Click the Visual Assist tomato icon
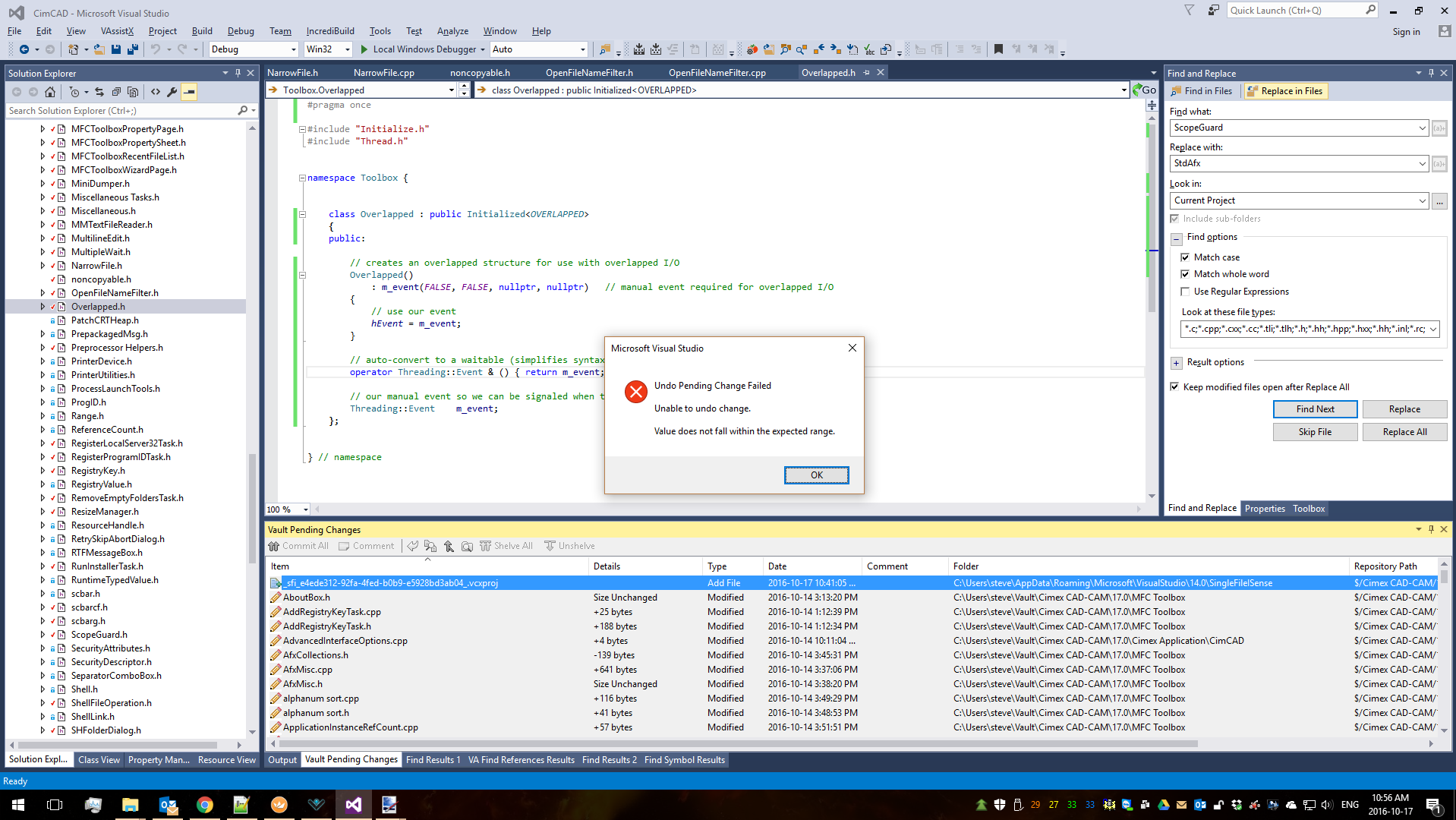 tap(752, 49)
